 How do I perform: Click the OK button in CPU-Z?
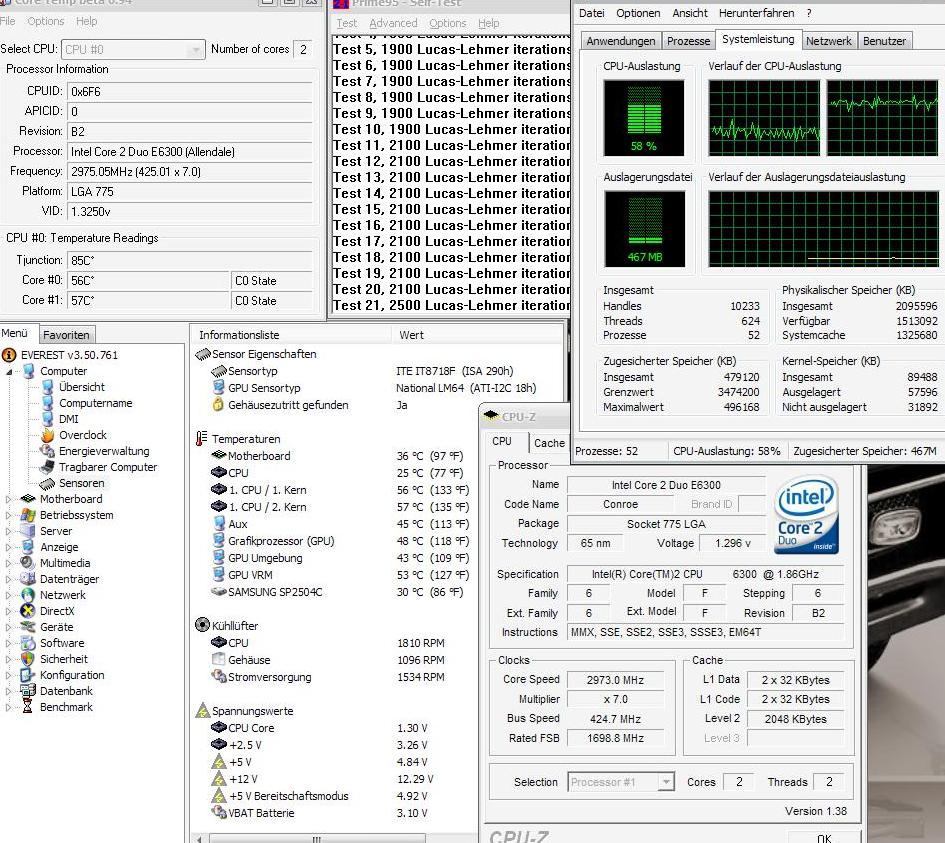824,838
